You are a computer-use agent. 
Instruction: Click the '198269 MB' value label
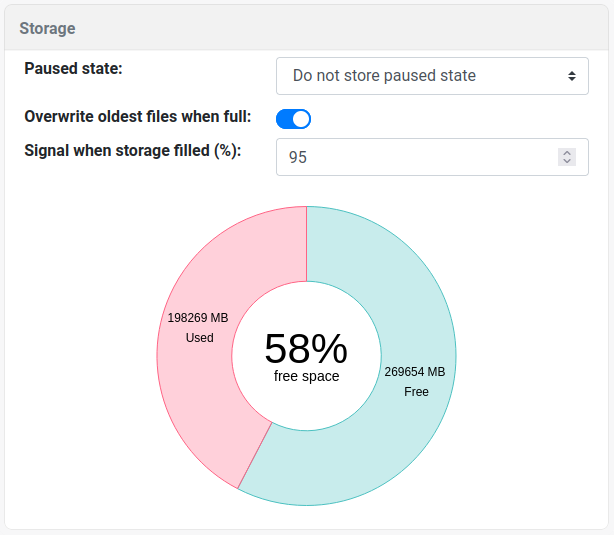(198, 317)
